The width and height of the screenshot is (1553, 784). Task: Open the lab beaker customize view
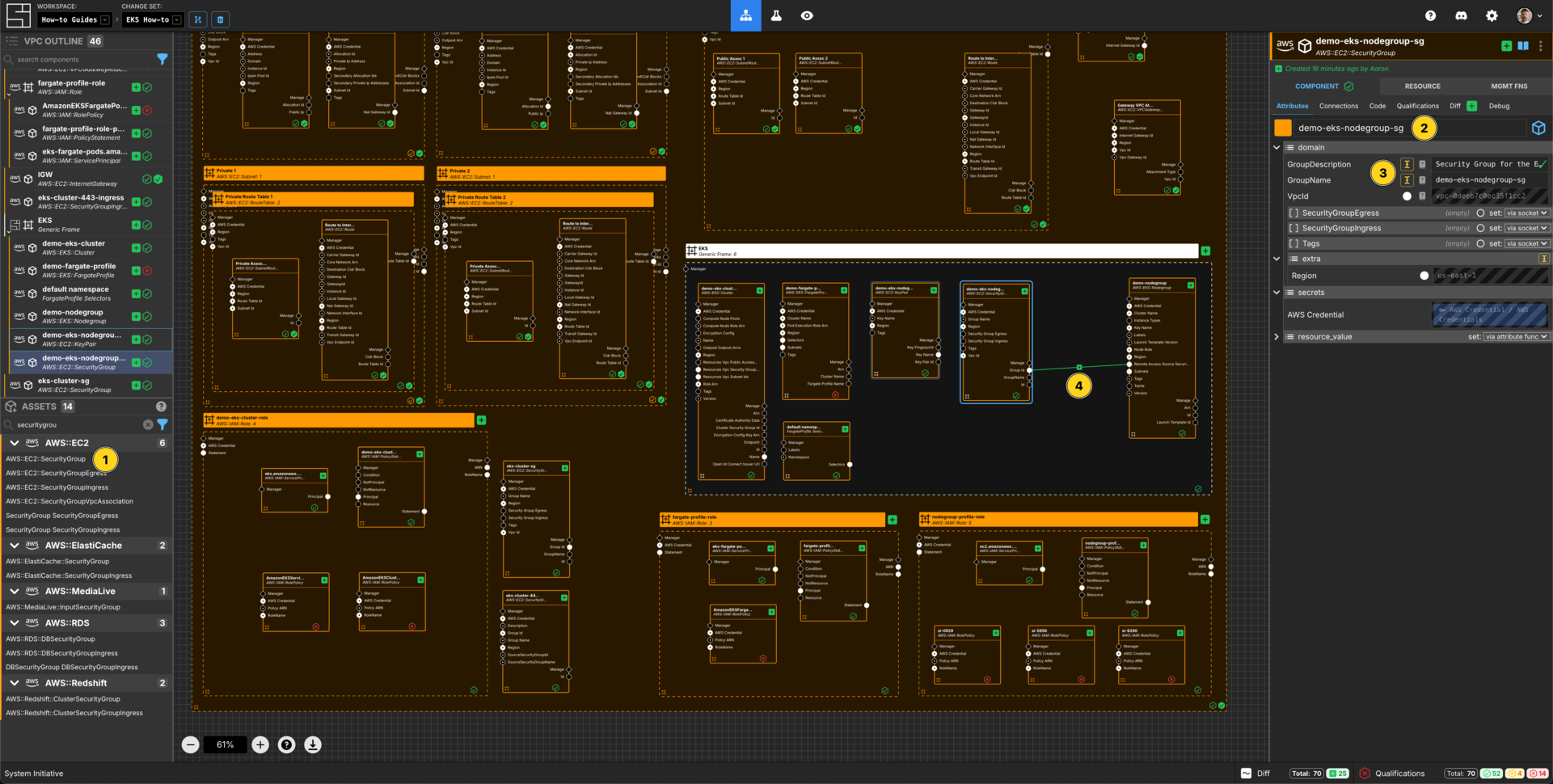[776, 15]
